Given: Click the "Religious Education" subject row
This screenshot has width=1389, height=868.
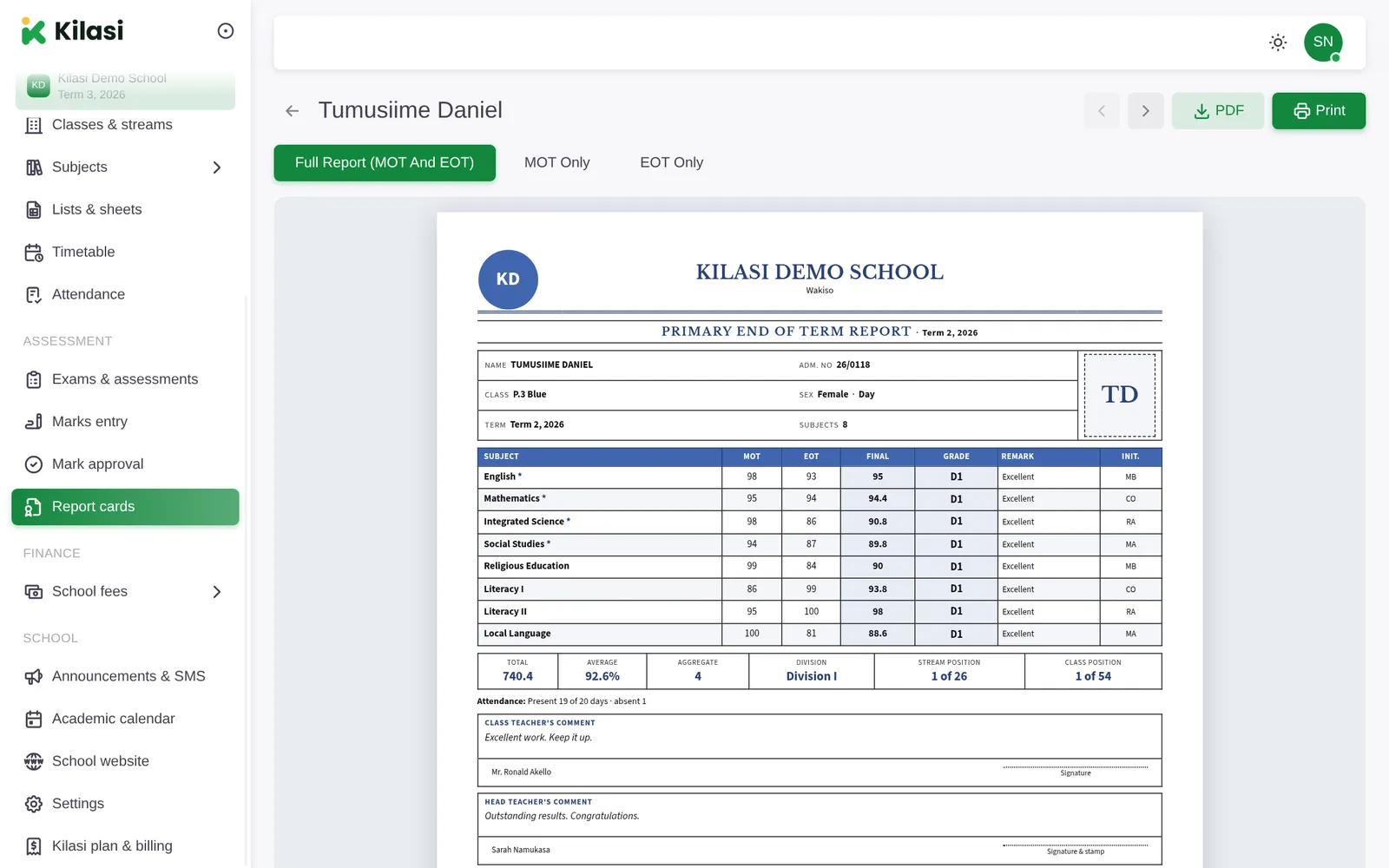Looking at the screenshot, I should 820,567.
